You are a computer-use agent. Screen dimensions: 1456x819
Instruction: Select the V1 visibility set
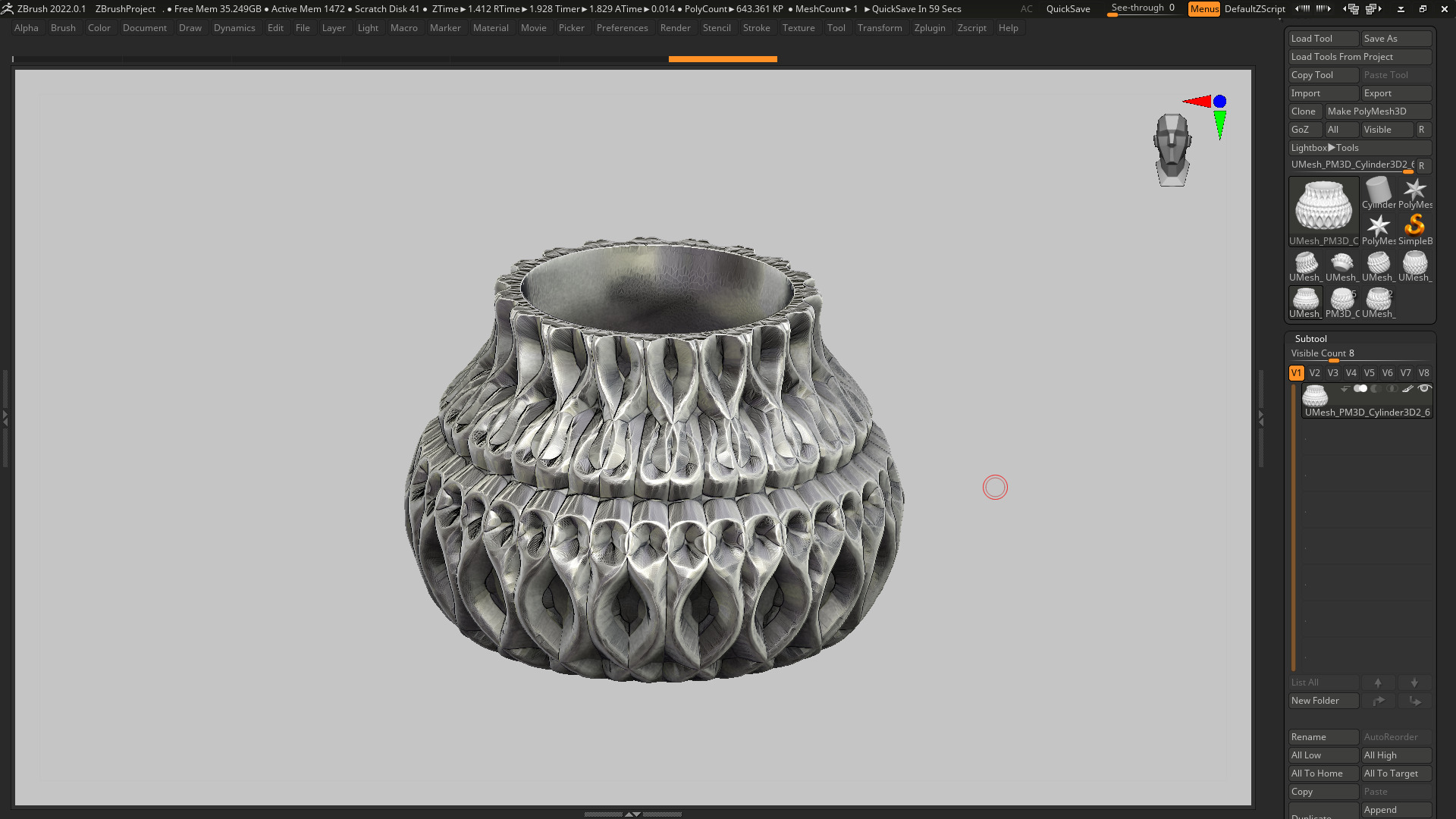coord(1296,373)
